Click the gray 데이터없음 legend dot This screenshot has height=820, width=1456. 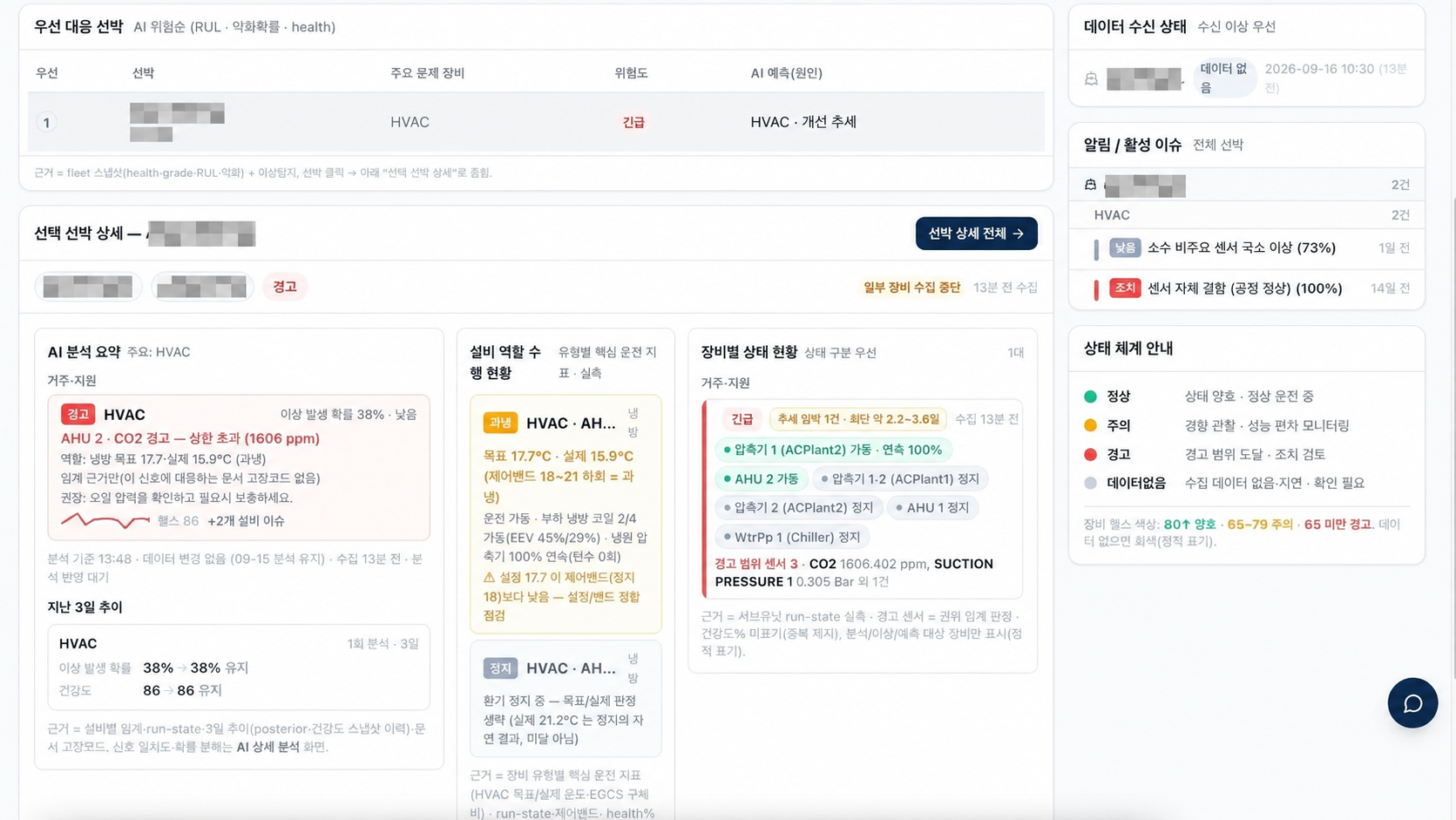coord(1090,483)
